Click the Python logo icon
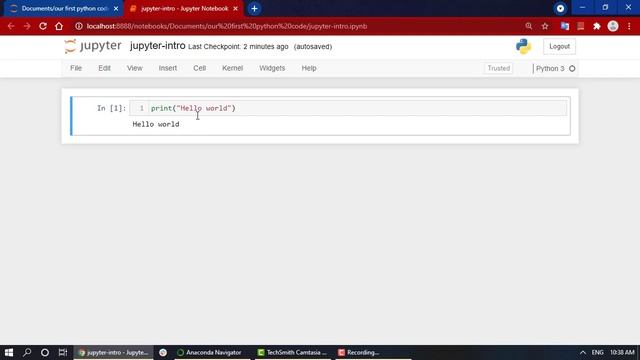 523,47
